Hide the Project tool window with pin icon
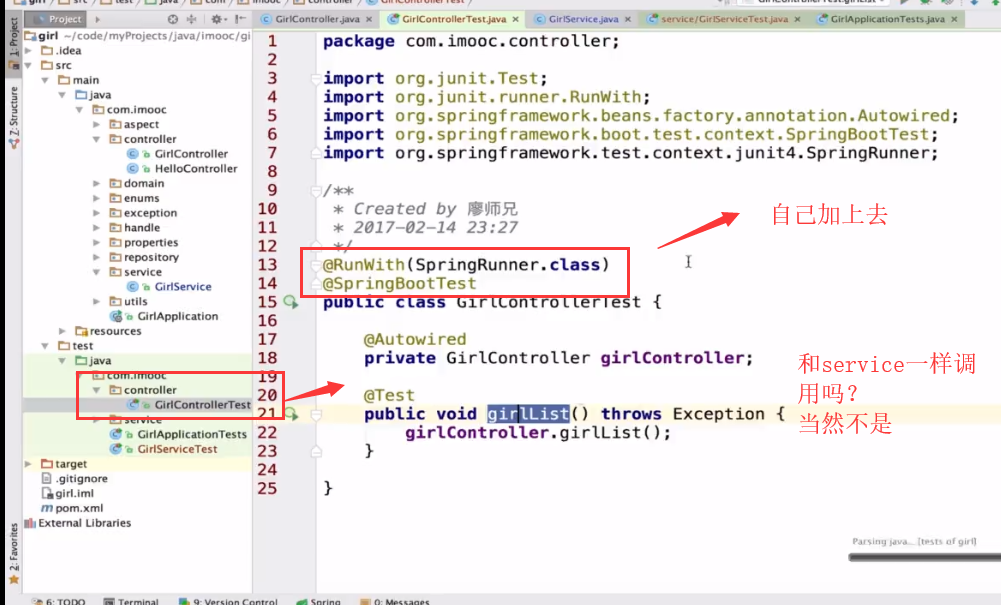The image size is (1001, 605). pyautogui.click(x=239, y=19)
